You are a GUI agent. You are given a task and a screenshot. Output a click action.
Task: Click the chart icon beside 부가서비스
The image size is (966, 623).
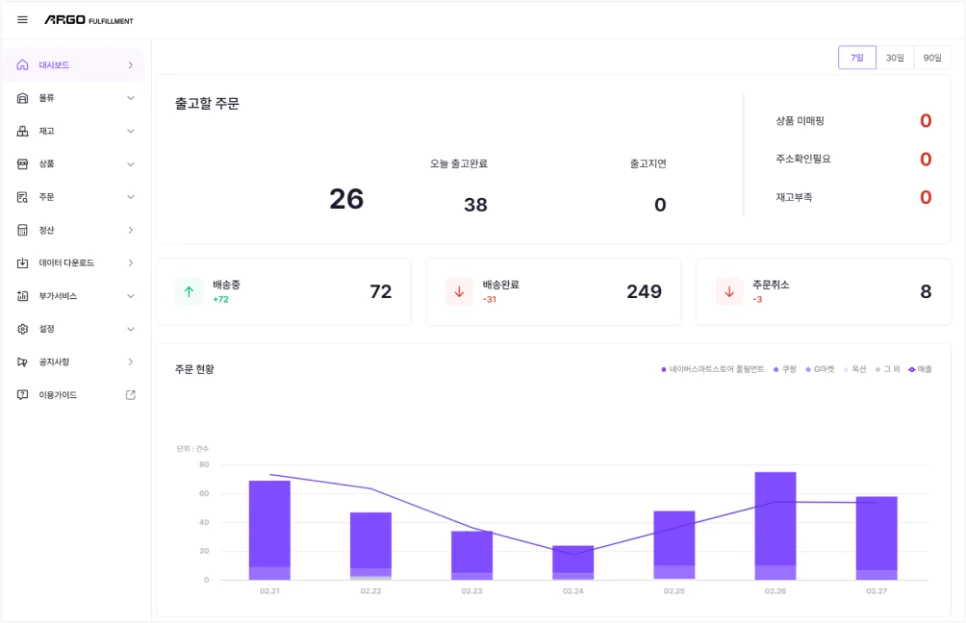click(x=22, y=296)
